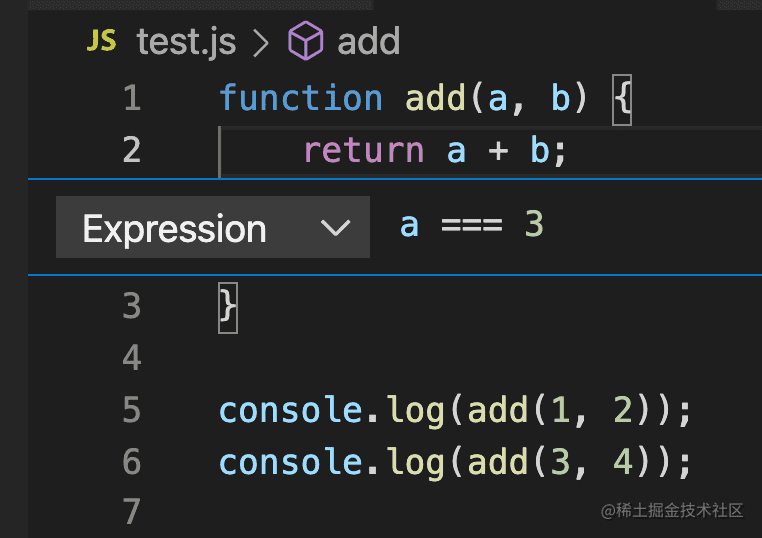
Task: Click empty line 4 in the editor
Action: pyautogui.click(x=400, y=358)
